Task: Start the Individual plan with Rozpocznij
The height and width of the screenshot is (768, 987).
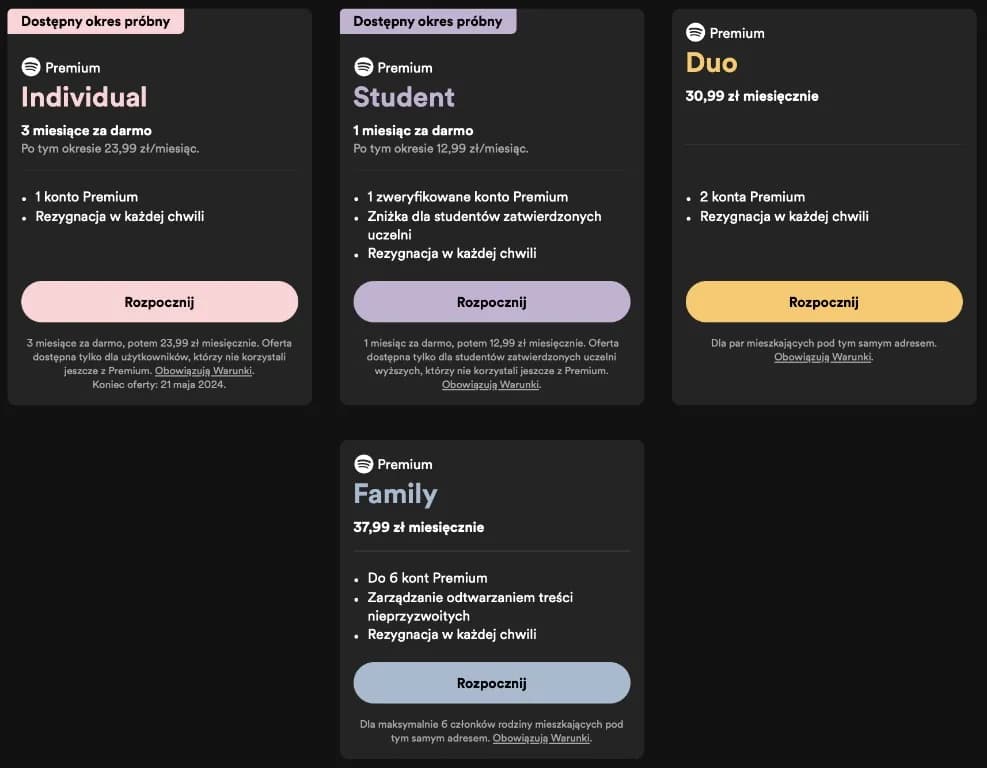Action: (x=159, y=301)
